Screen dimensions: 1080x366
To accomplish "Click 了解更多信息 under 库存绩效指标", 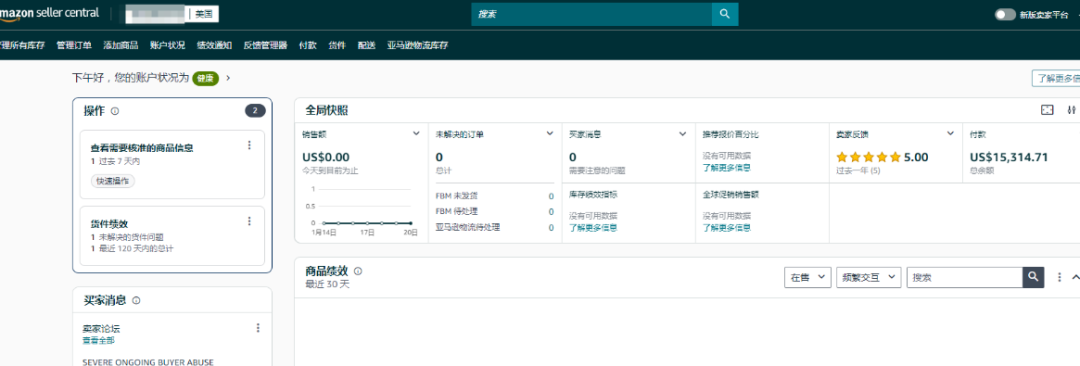I will [593, 227].
